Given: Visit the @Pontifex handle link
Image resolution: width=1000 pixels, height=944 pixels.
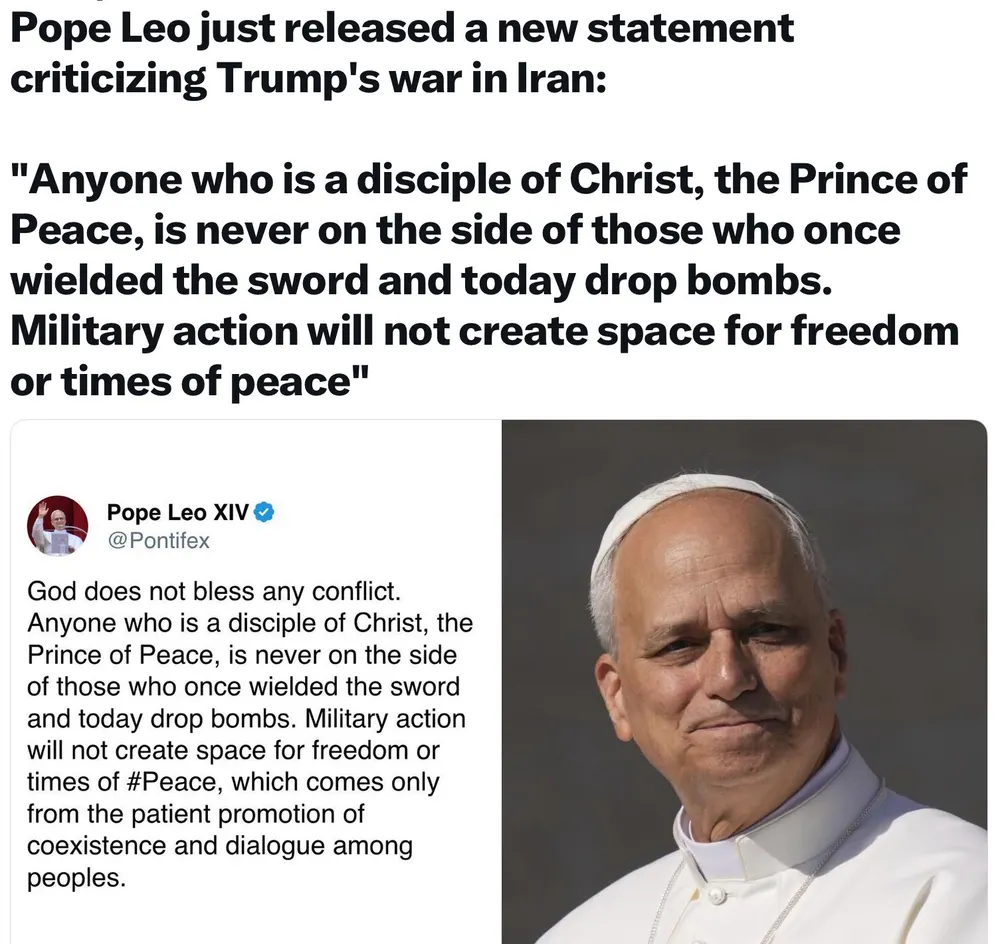Looking at the screenshot, I should [158, 541].
